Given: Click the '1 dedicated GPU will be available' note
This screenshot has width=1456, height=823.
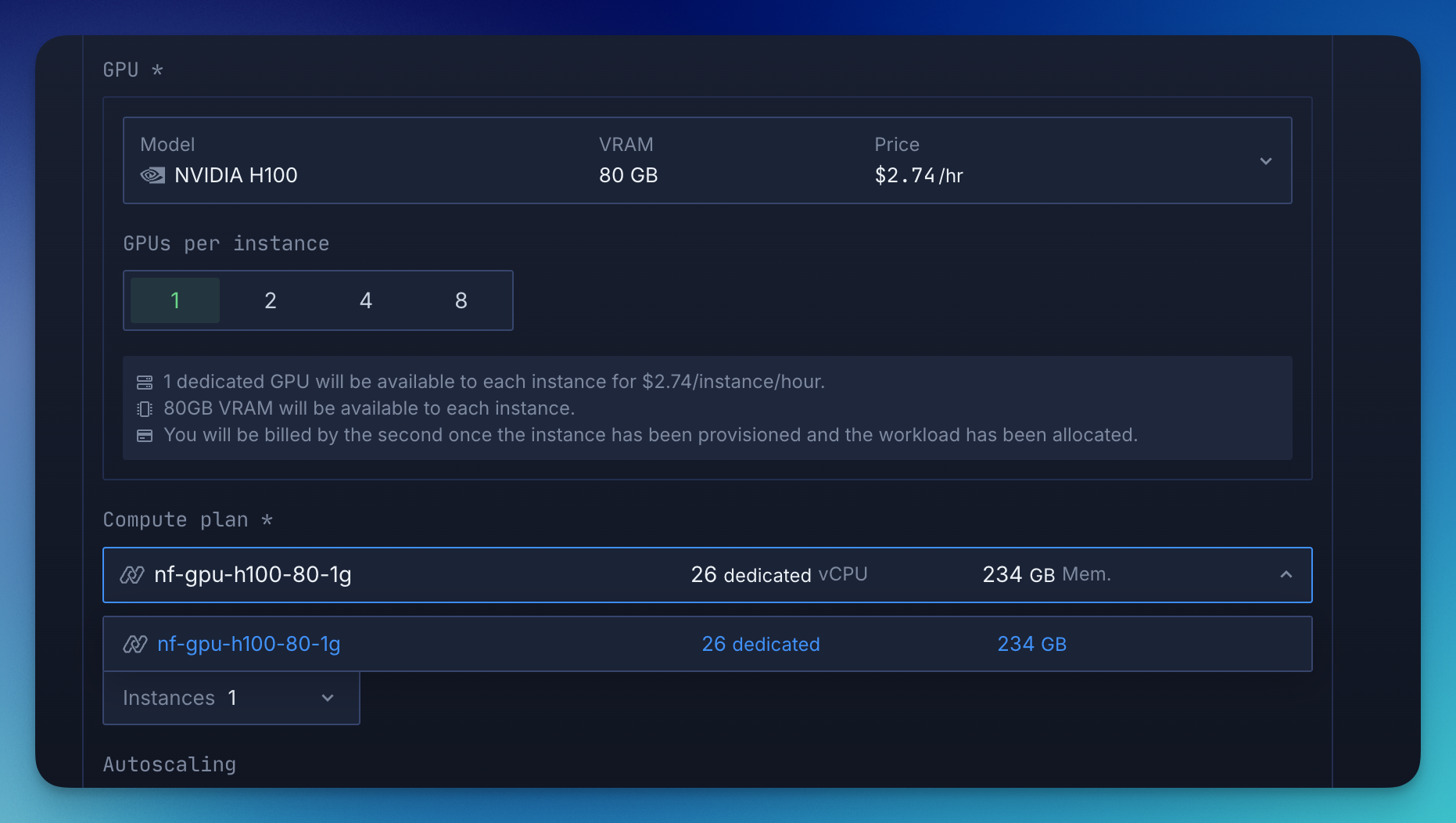Looking at the screenshot, I should (x=494, y=382).
